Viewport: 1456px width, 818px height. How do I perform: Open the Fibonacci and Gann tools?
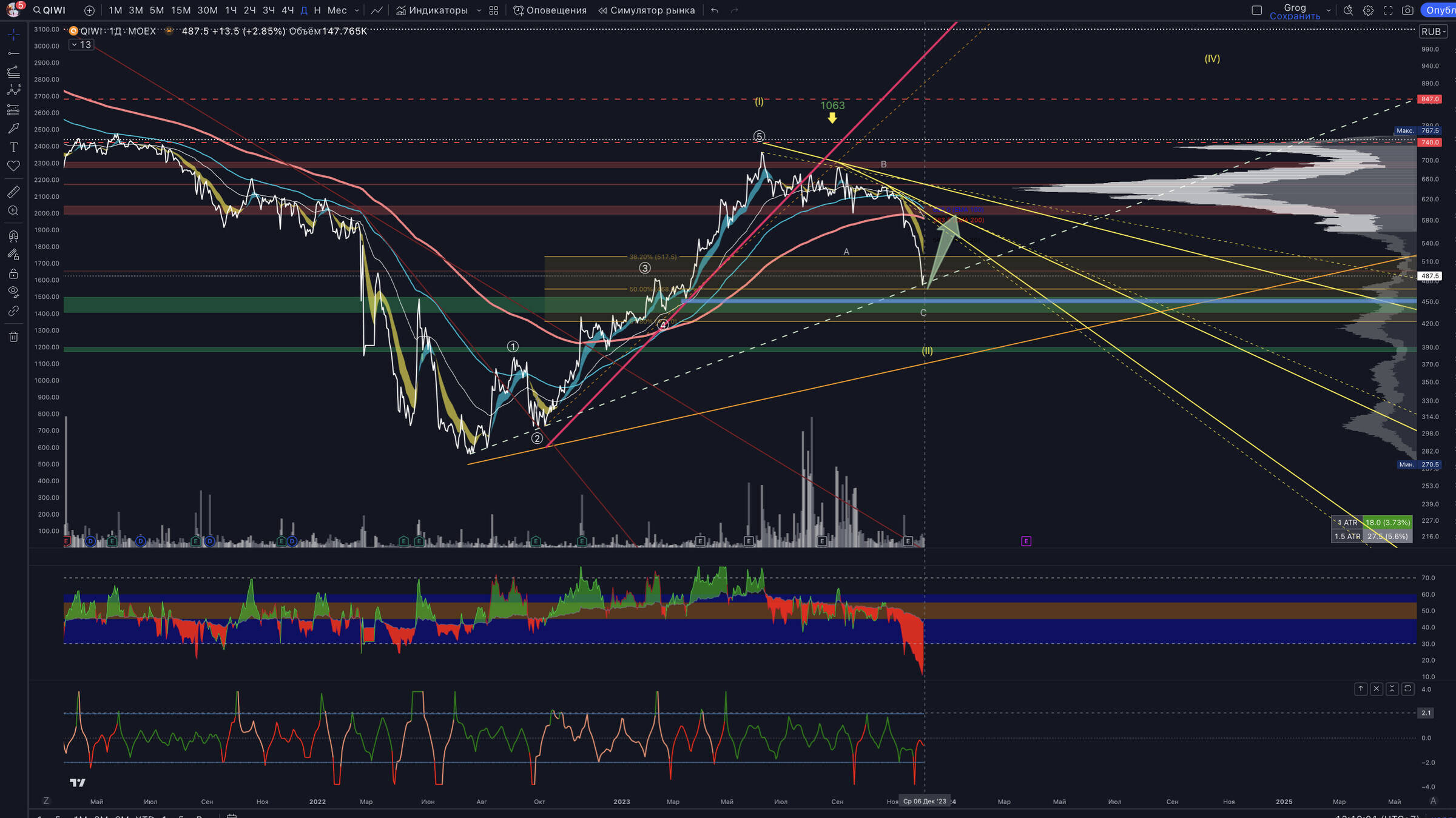tap(13, 72)
